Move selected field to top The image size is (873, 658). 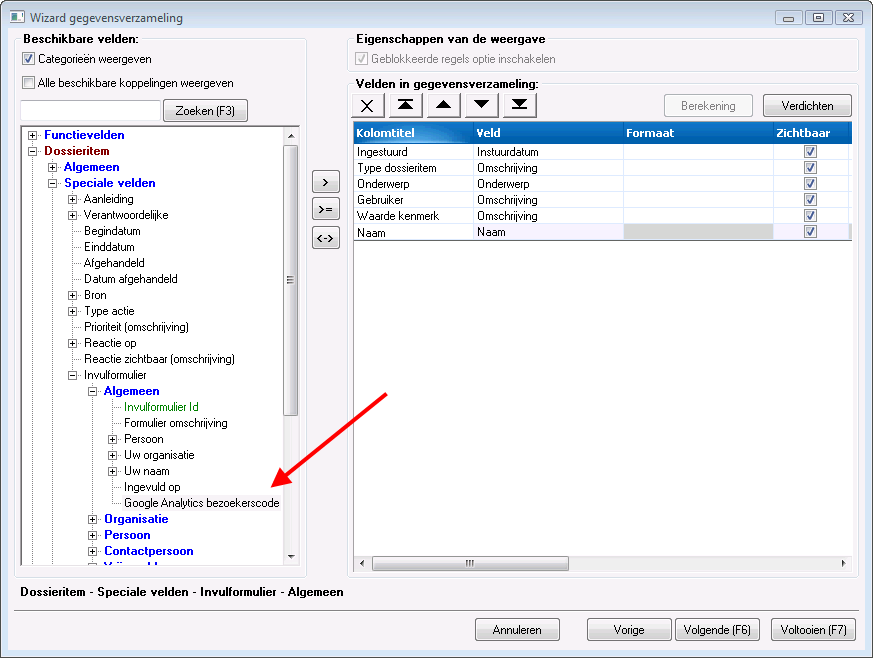coord(405,106)
